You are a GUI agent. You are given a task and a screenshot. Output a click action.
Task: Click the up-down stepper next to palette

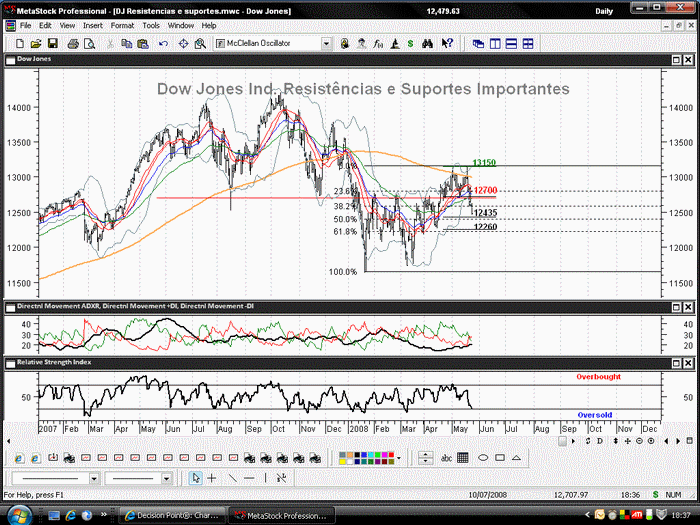click(425, 458)
